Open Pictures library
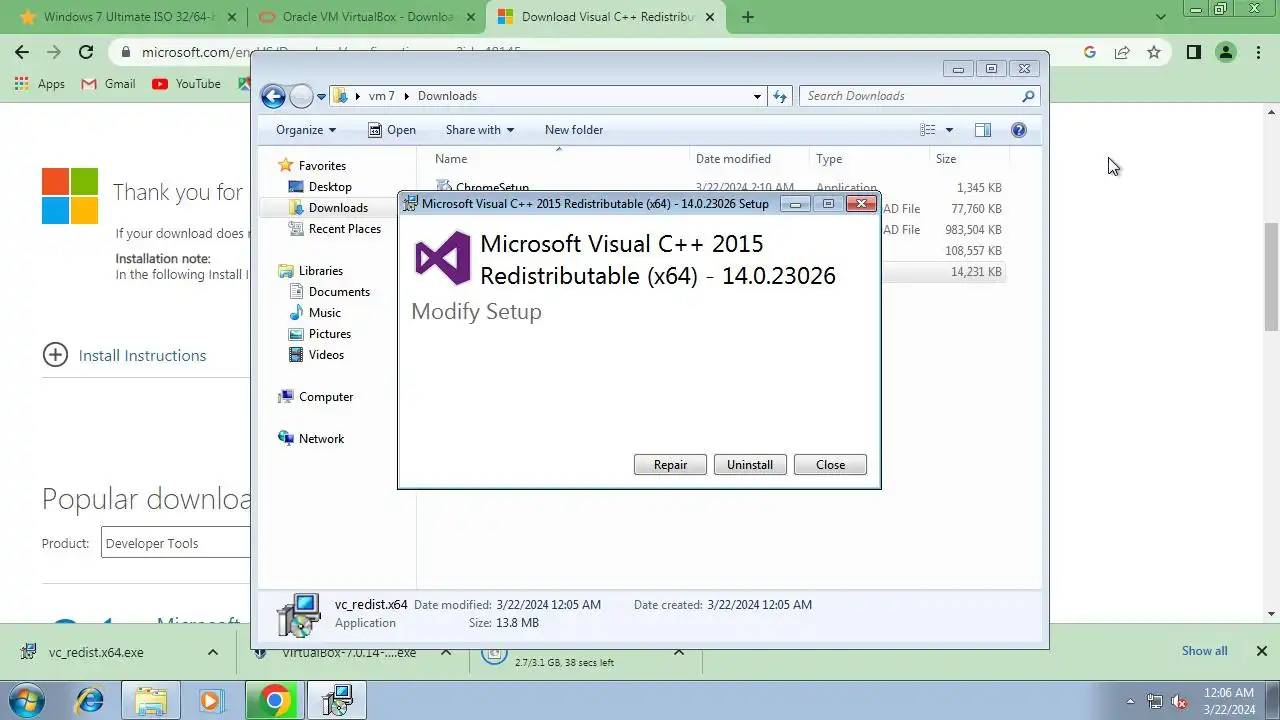1280x720 pixels. (320, 334)
